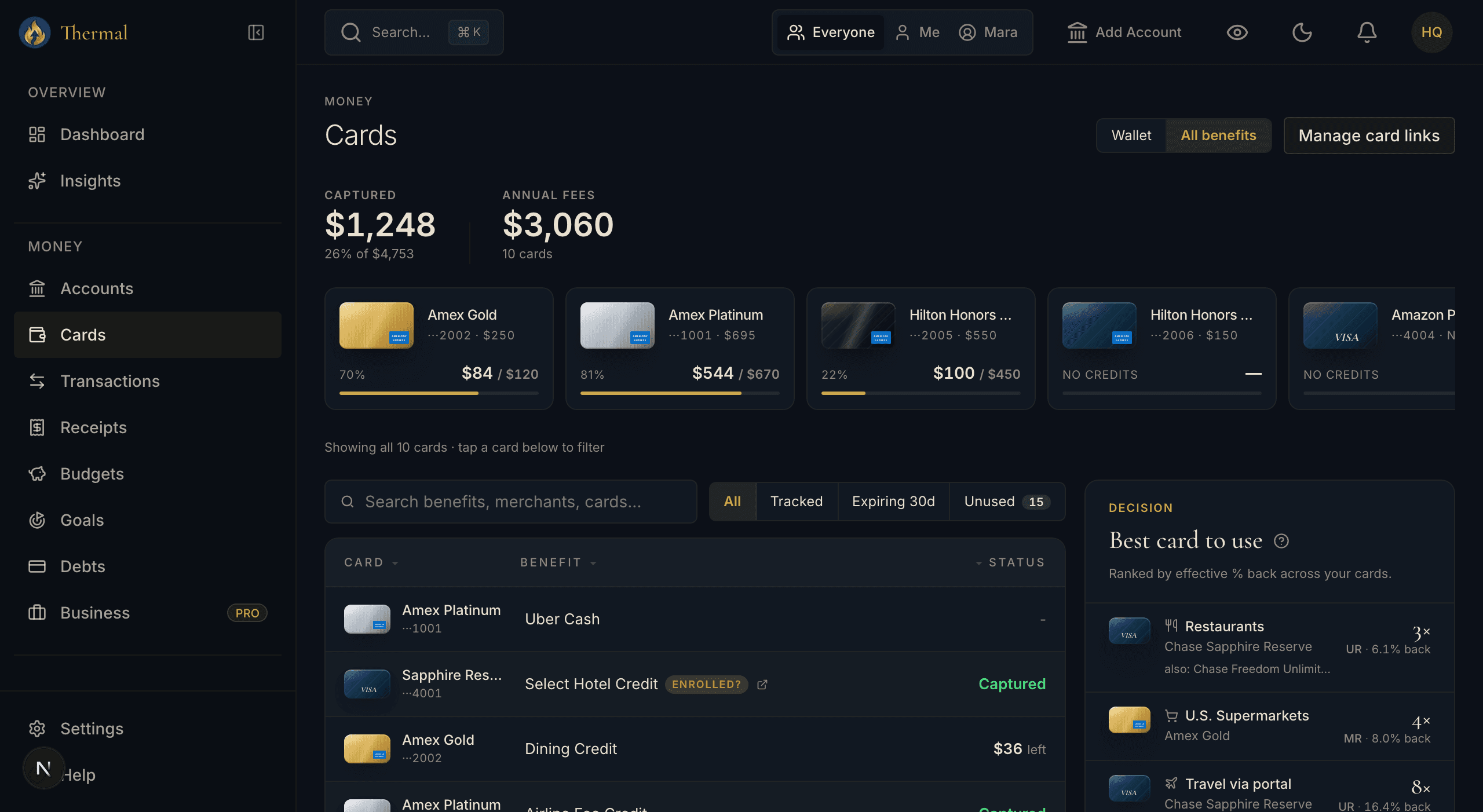
Task: Click the Add Account bank icon
Action: point(1077,32)
